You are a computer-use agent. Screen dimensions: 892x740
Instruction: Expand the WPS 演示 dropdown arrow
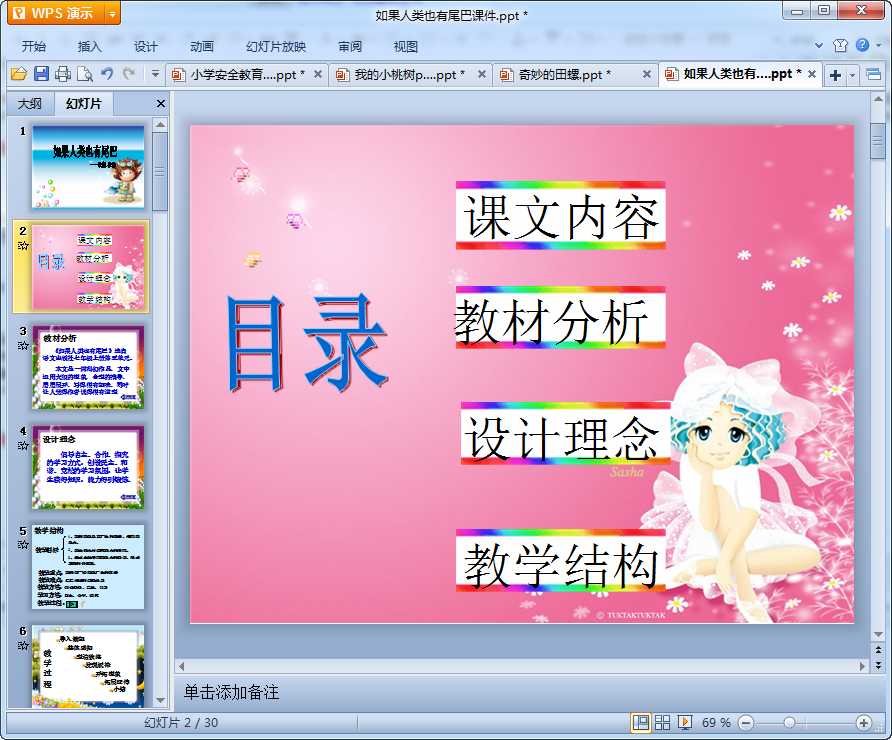(112, 14)
